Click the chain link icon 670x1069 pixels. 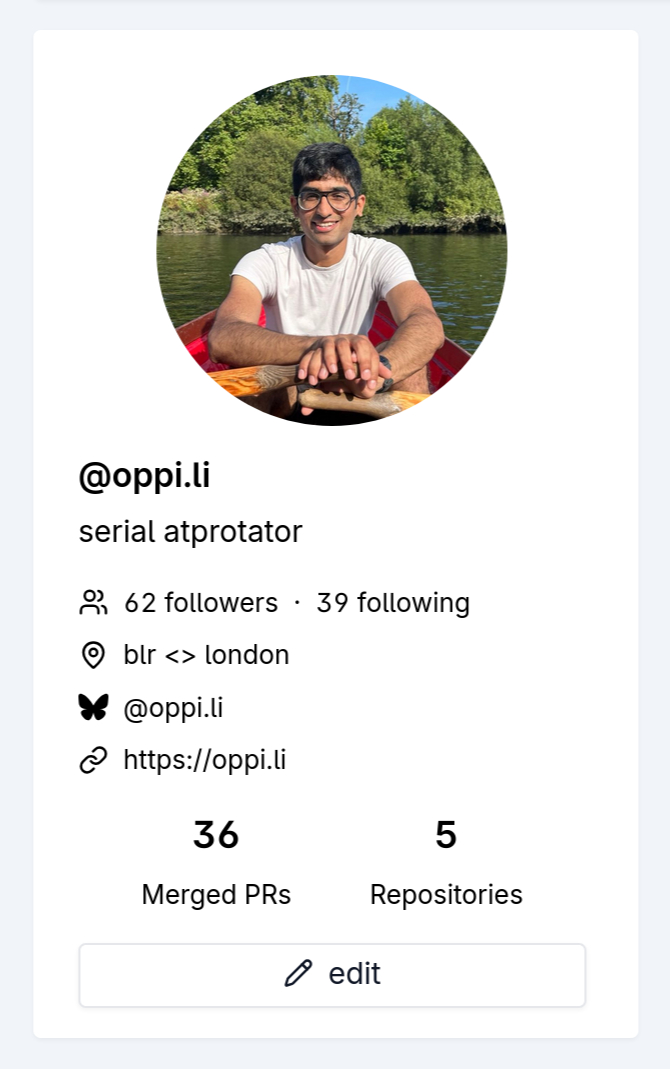(x=93, y=761)
